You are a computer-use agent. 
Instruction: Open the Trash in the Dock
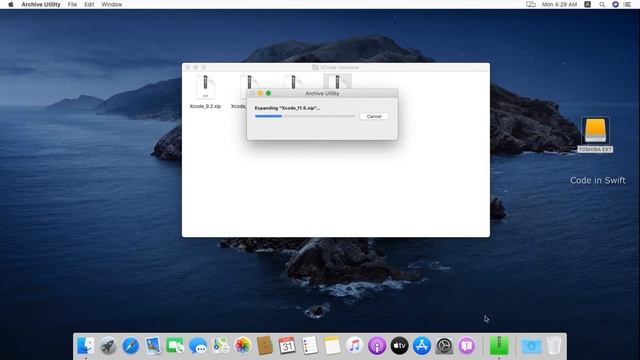pos(553,346)
